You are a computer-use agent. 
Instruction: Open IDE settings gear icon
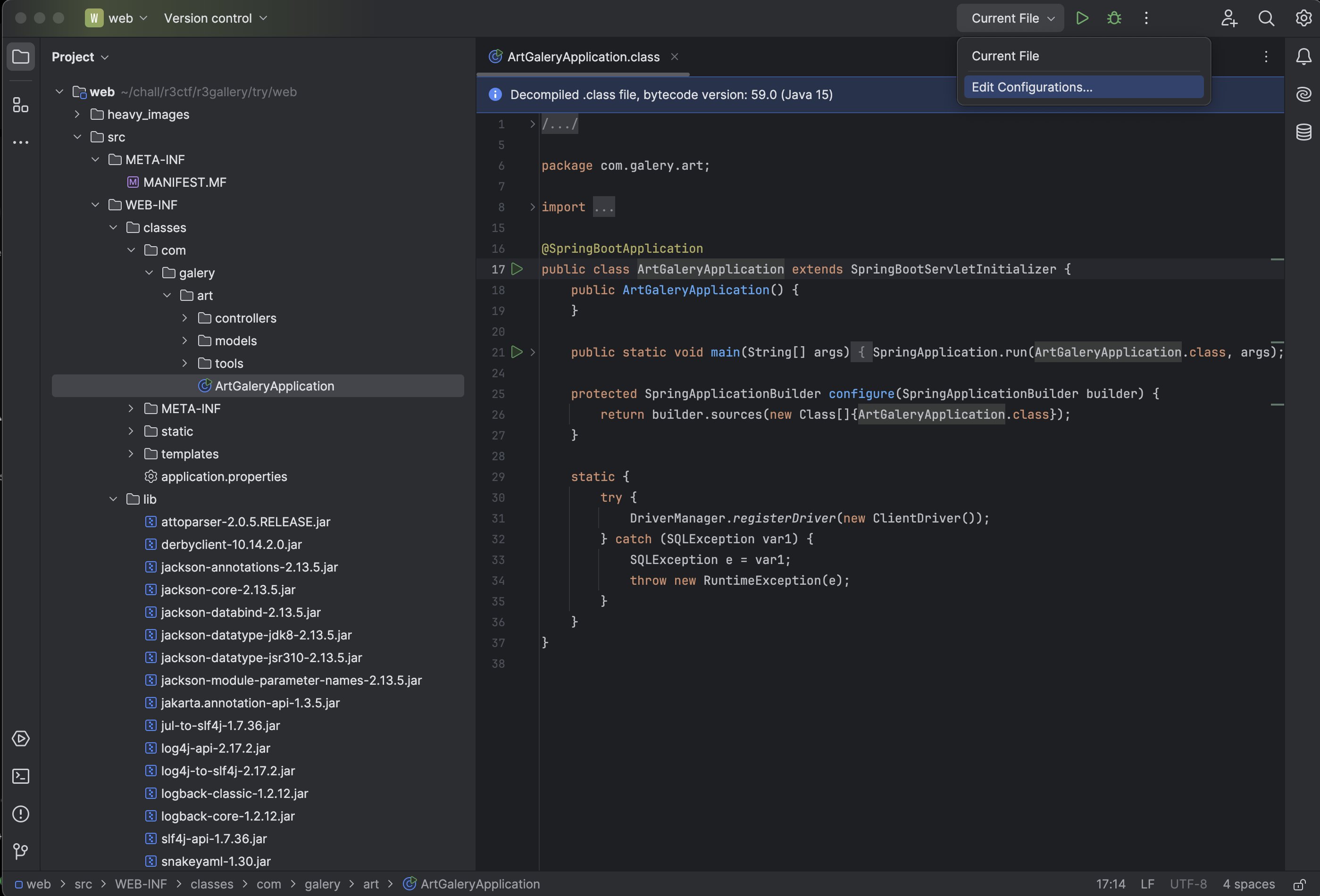pos(1303,18)
